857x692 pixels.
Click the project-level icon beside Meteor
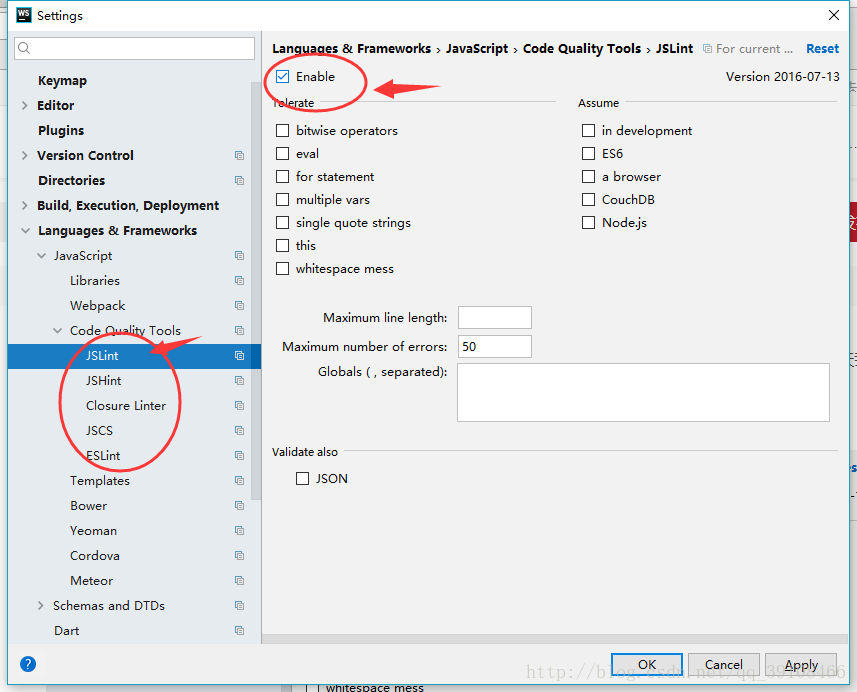[239, 580]
